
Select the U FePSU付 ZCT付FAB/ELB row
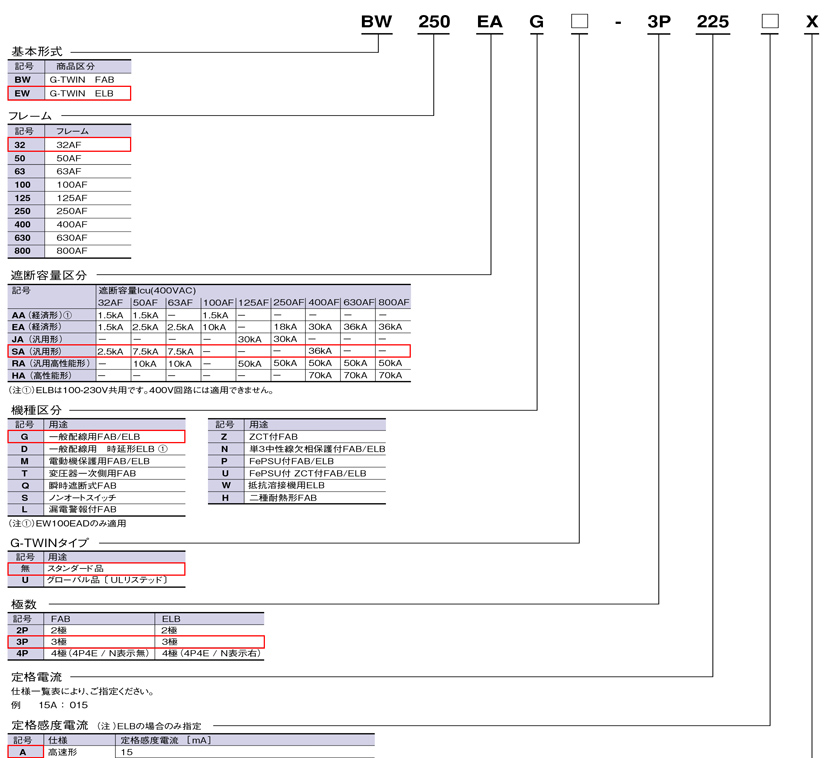click(297, 473)
